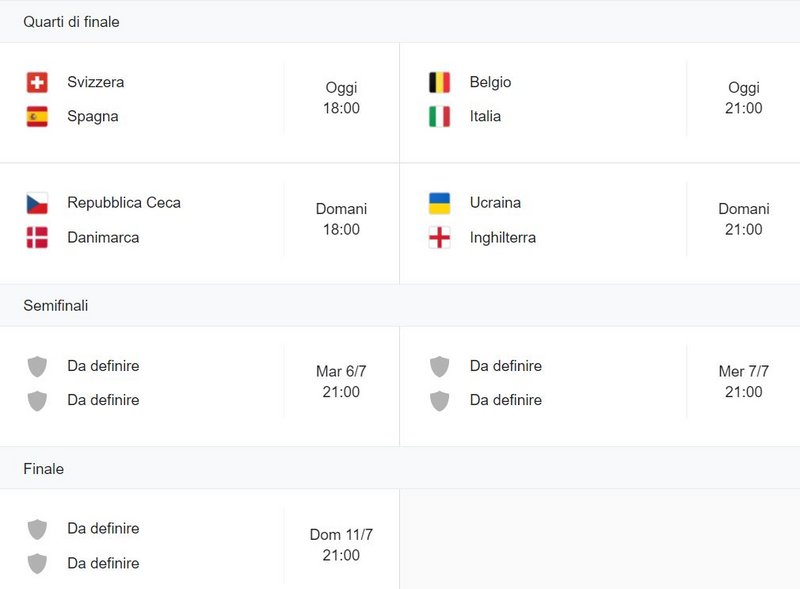Select the Belgium flag icon

coord(439,82)
